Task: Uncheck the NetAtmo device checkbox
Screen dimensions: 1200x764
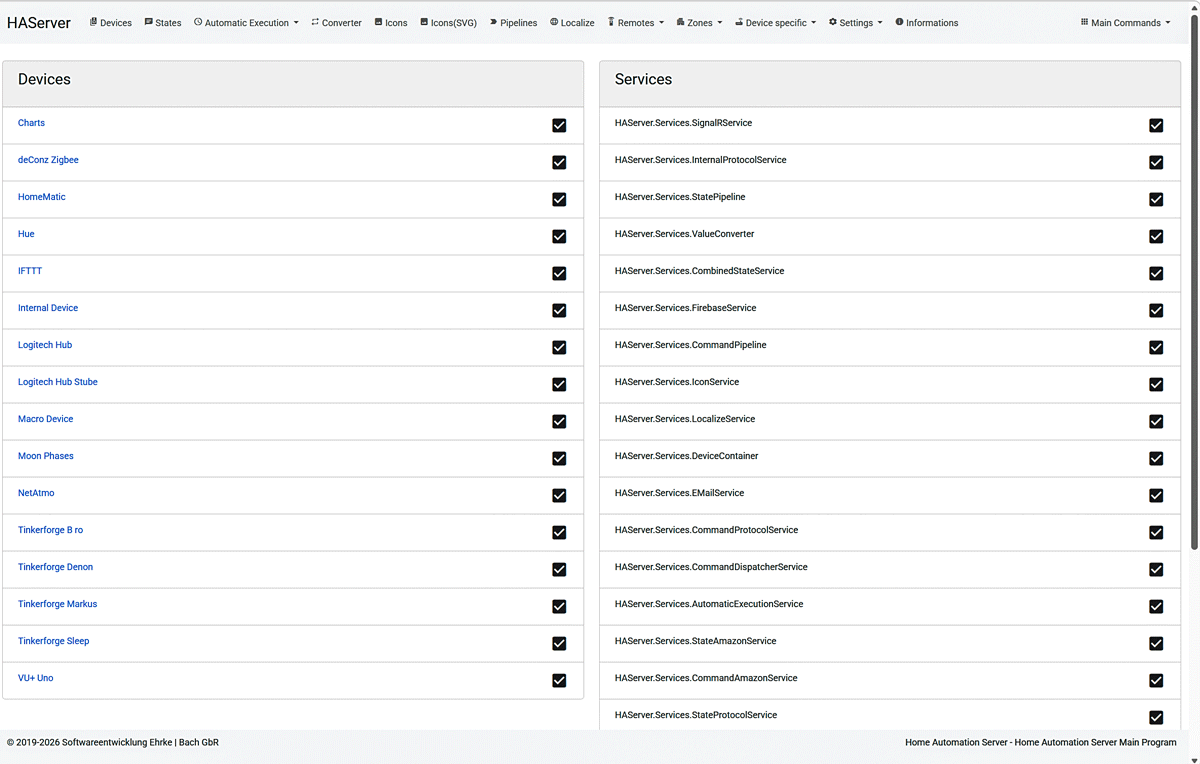Action: pos(559,495)
